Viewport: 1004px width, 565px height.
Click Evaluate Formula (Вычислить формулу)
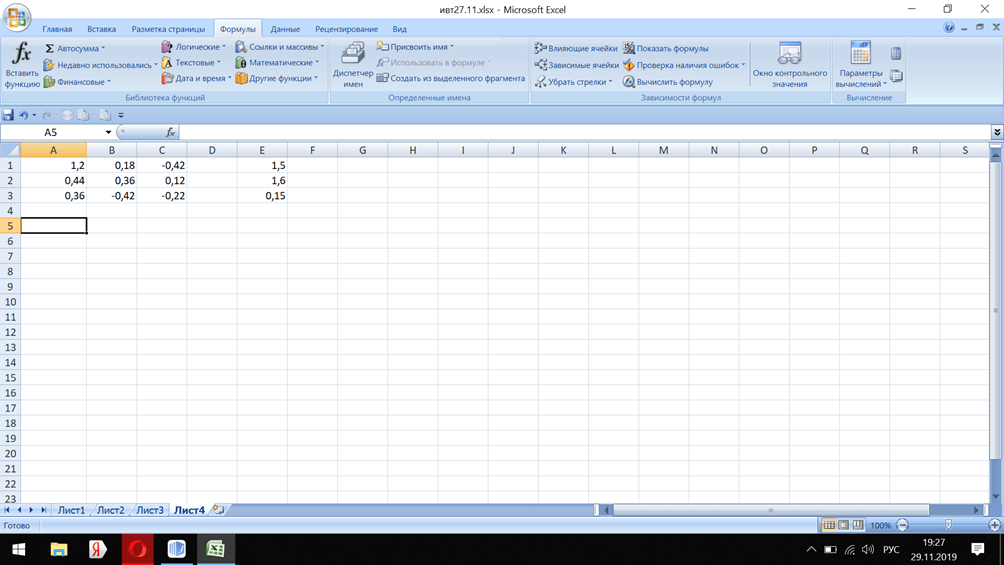[x=667, y=82]
